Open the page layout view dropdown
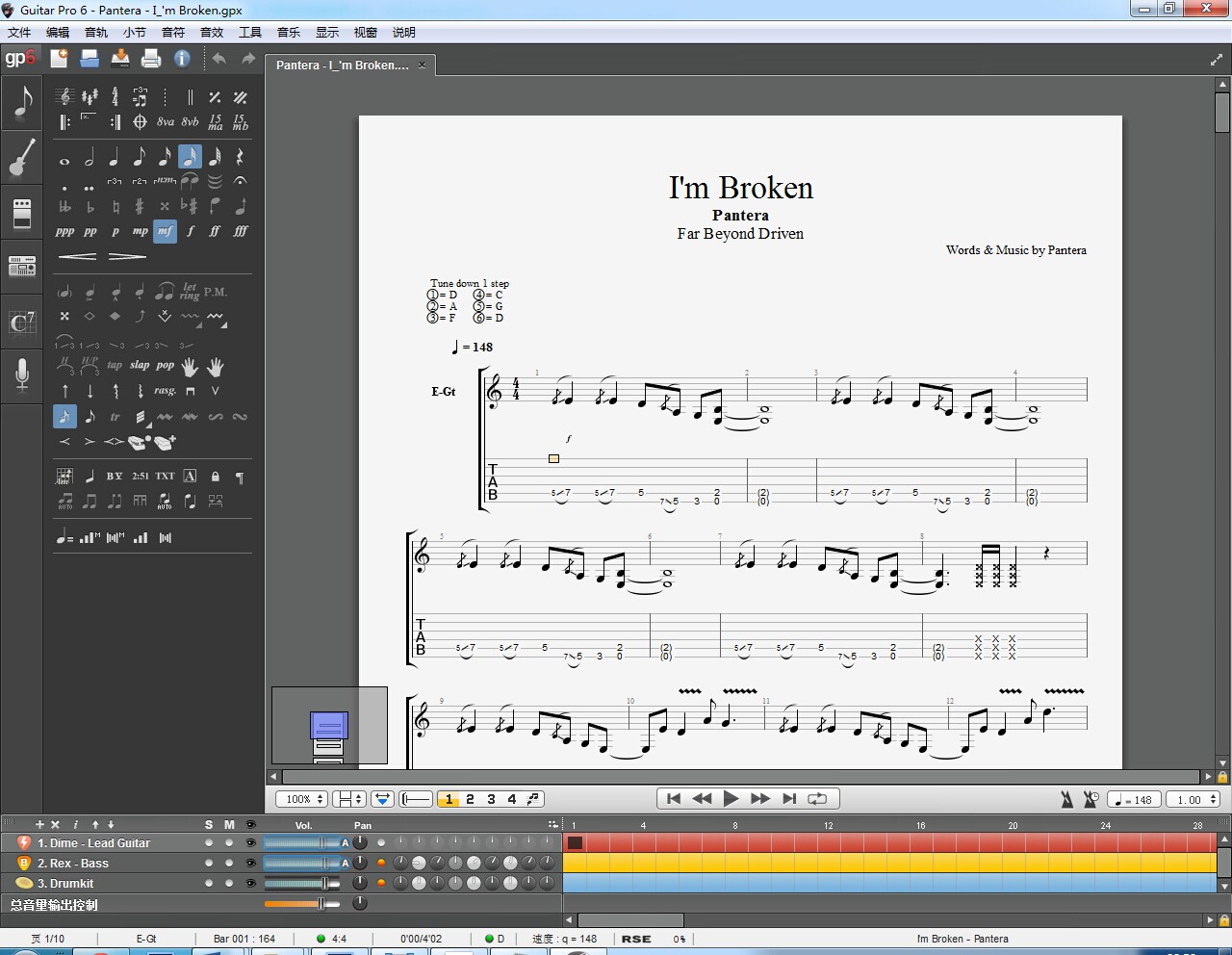This screenshot has width=1232, height=955. pos(349,799)
